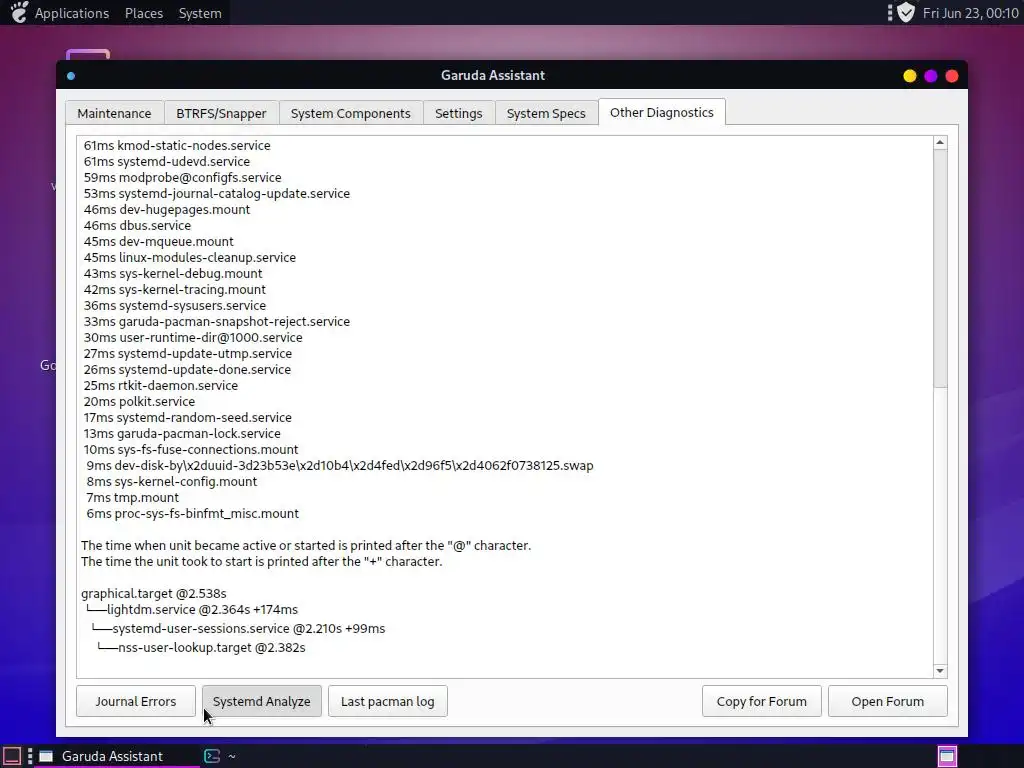Click the purple maximize window button
The height and width of the screenshot is (768, 1024).
[x=931, y=76]
